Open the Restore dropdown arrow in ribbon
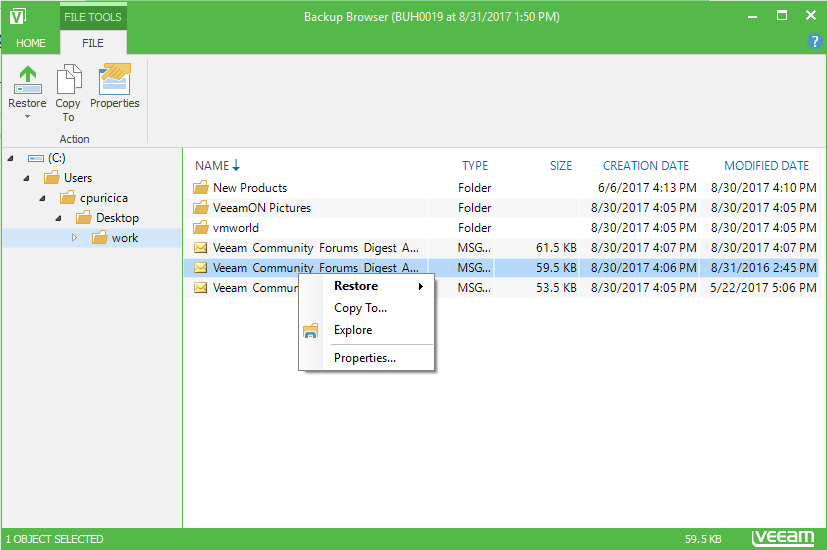This screenshot has height=550, width=827. click(27, 117)
